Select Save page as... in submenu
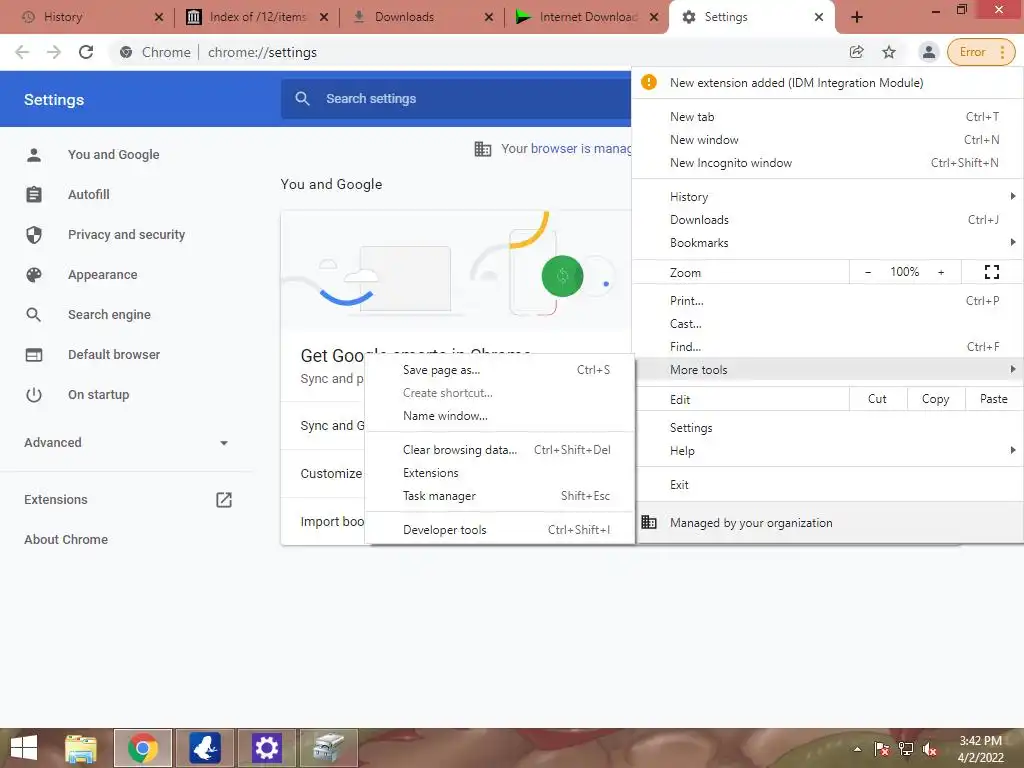Screen dimensions: 1024x768 (500, 370)
